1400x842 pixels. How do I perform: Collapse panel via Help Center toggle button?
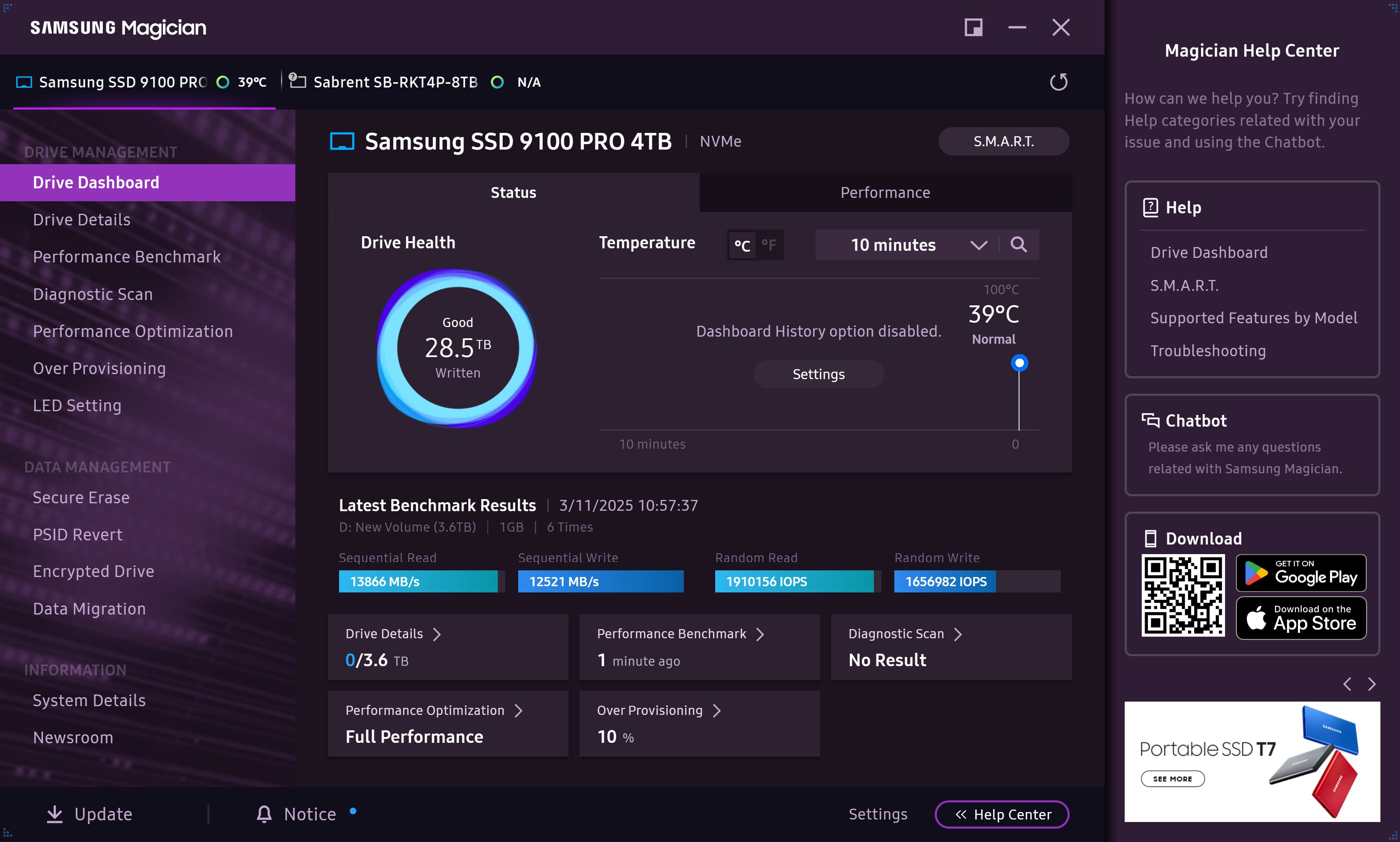(x=1002, y=814)
